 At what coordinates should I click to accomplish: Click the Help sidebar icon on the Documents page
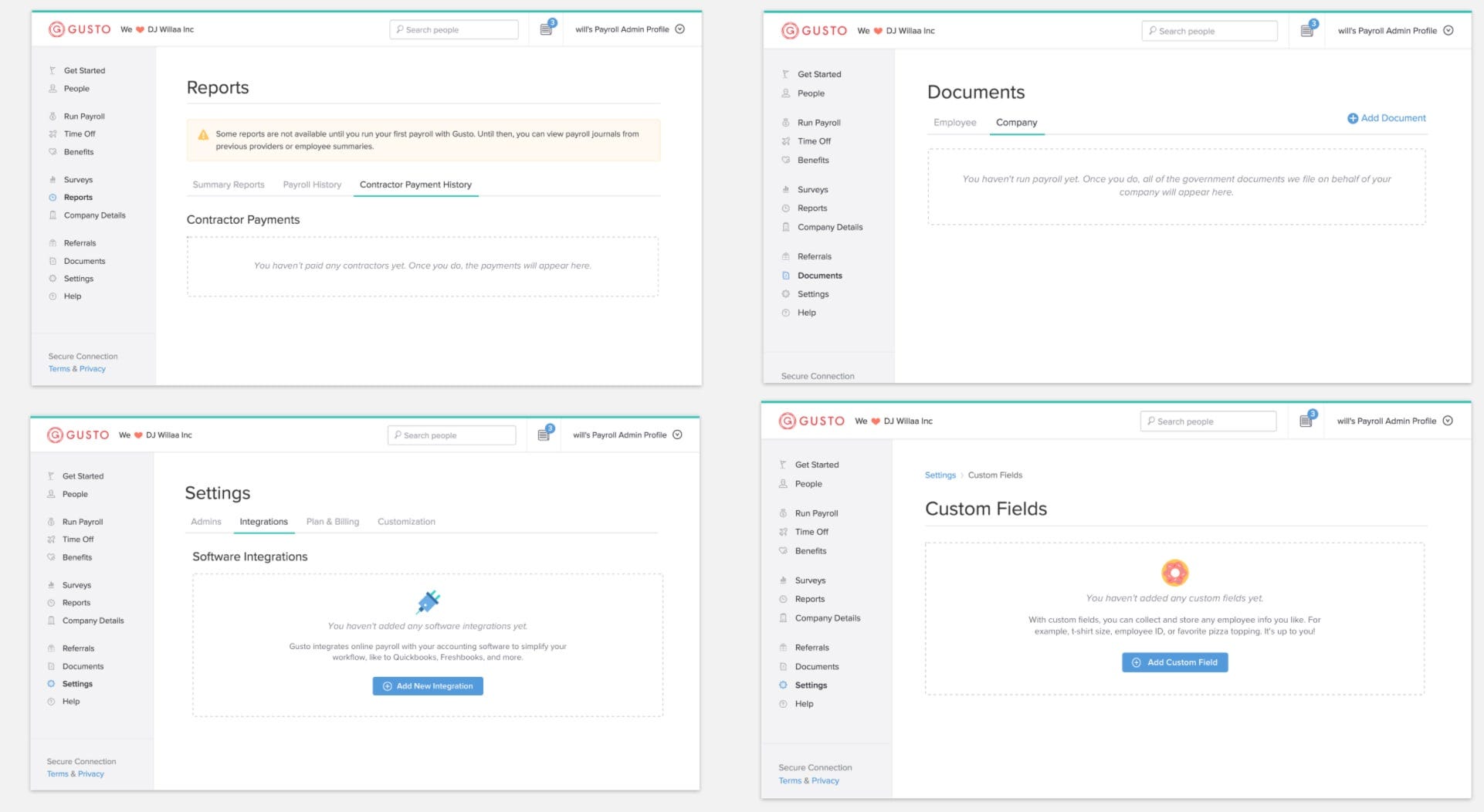786,313
